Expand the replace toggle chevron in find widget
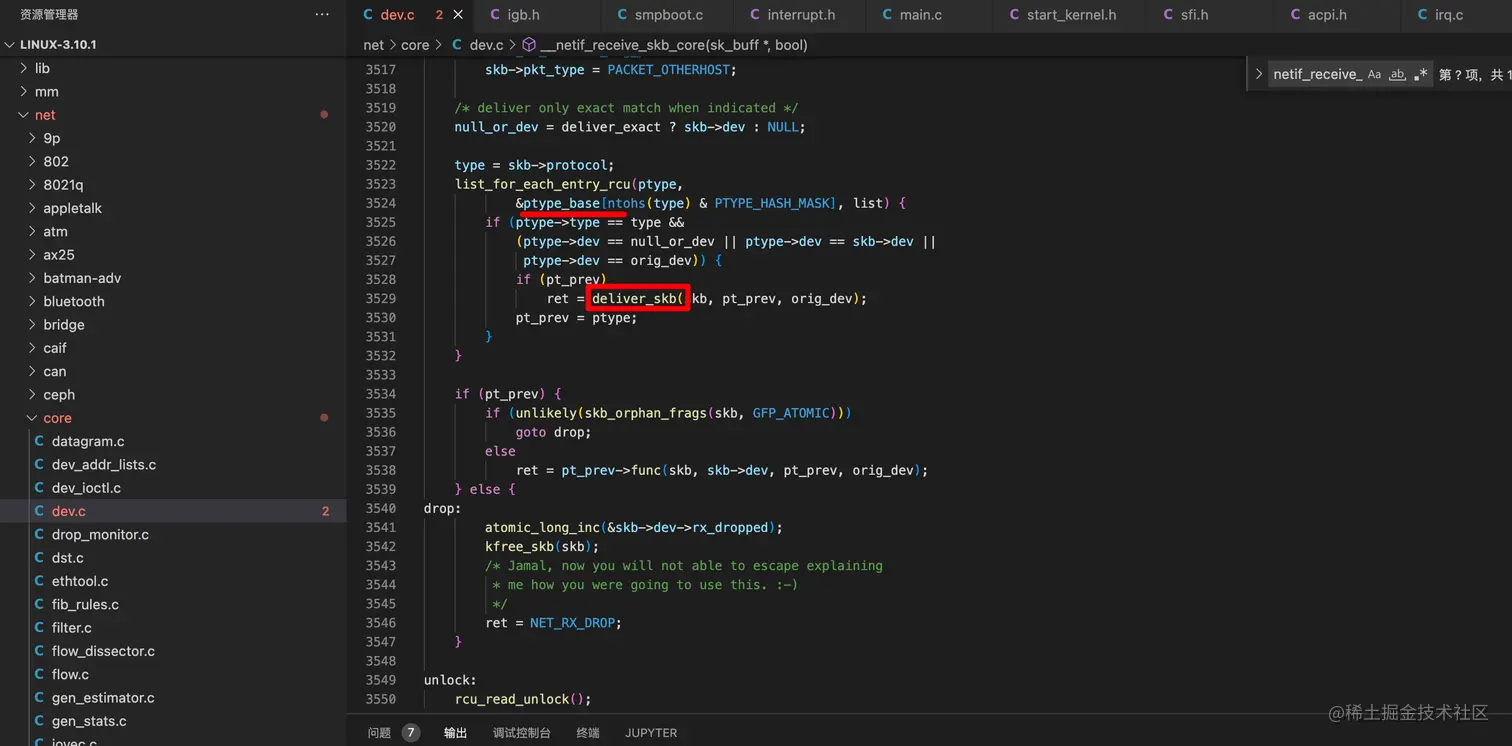This screenshot has height=746, width=1512. click(x=1259, y=75)
